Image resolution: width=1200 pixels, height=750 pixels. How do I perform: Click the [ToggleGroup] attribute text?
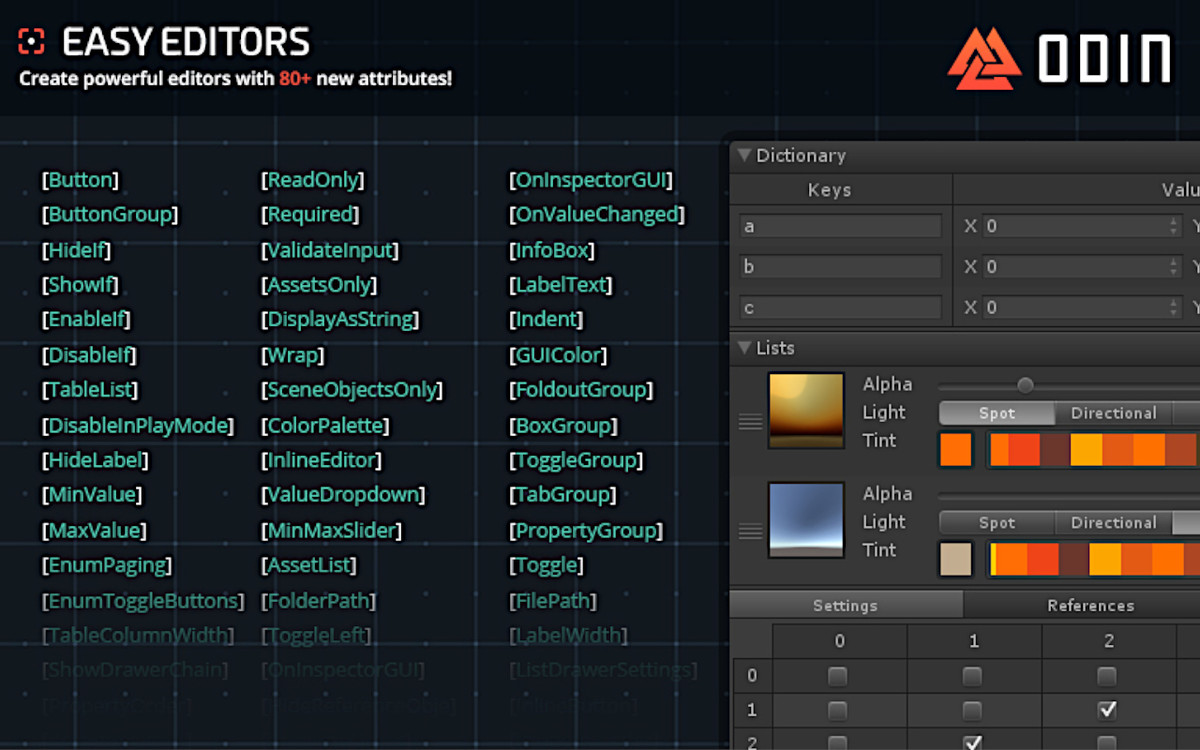(576, 461)
